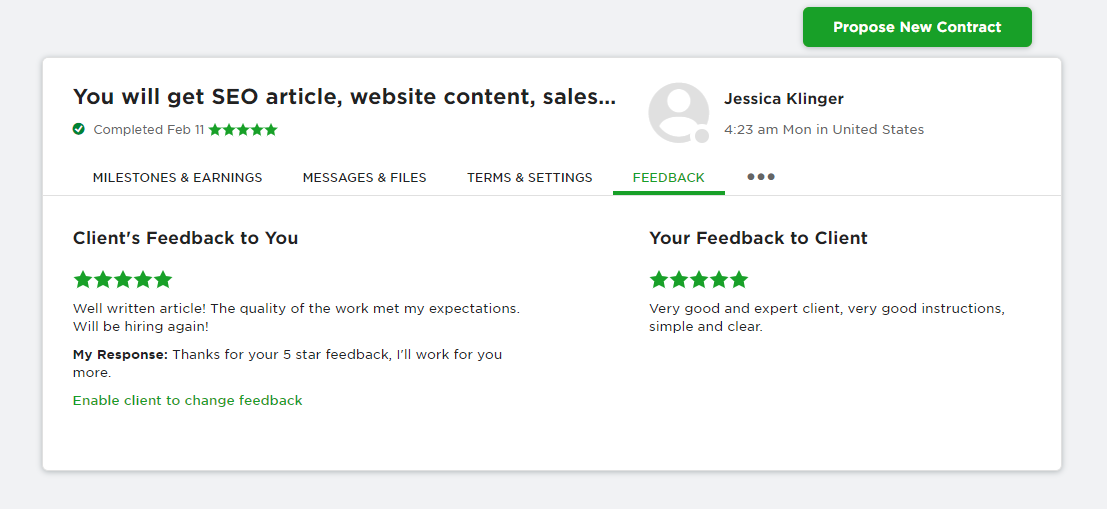
Task: Click the Jessica Klinger client name
Action: click(783, 99)
